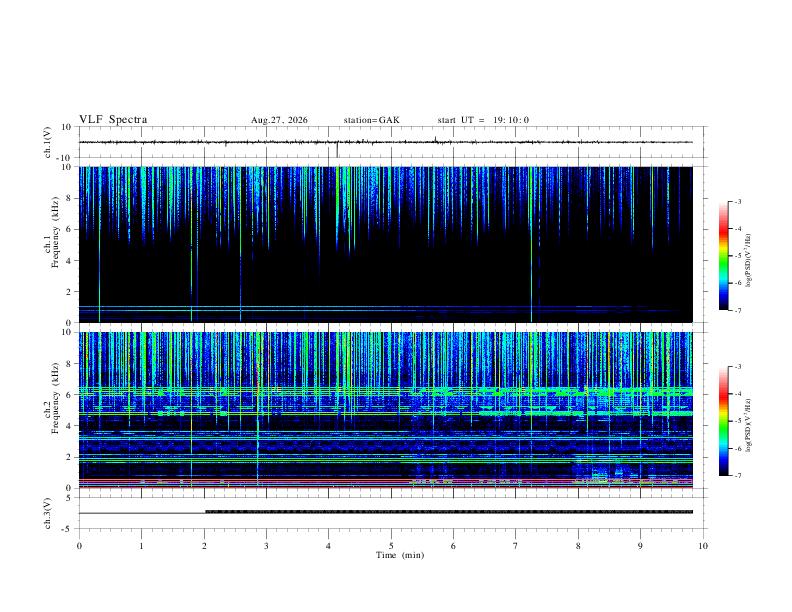The width and height of the screenshot is (792, 612).
Task: Click the red band near 0 kHz in ch.2 spectrogram
Action: 385,487
